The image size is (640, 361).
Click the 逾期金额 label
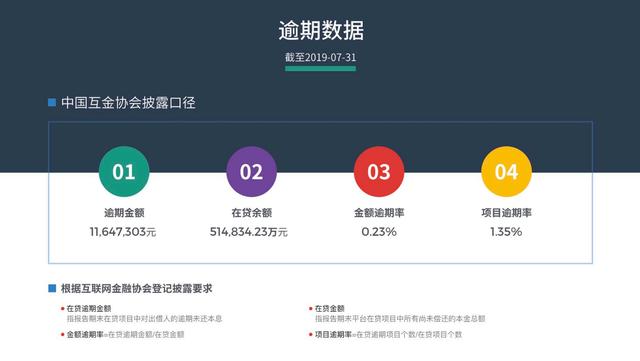point(124,213)
